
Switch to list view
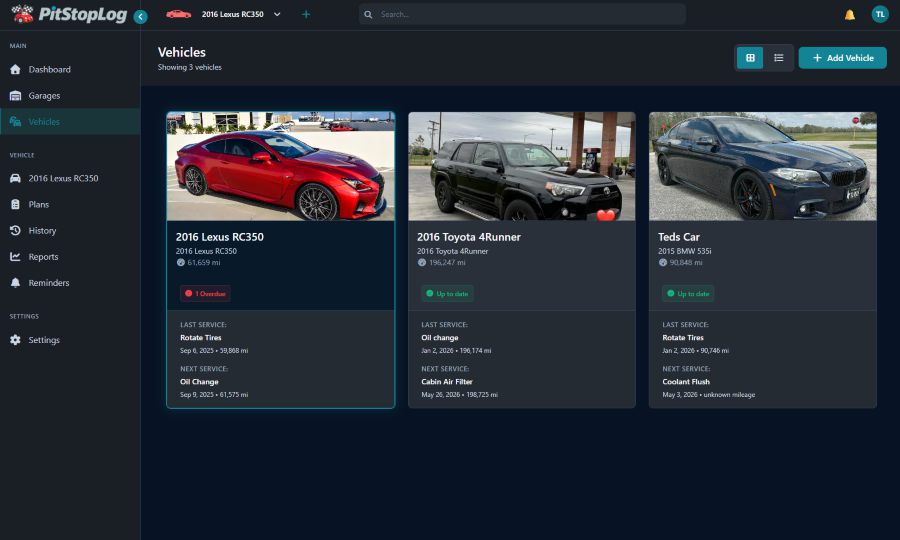778,58
